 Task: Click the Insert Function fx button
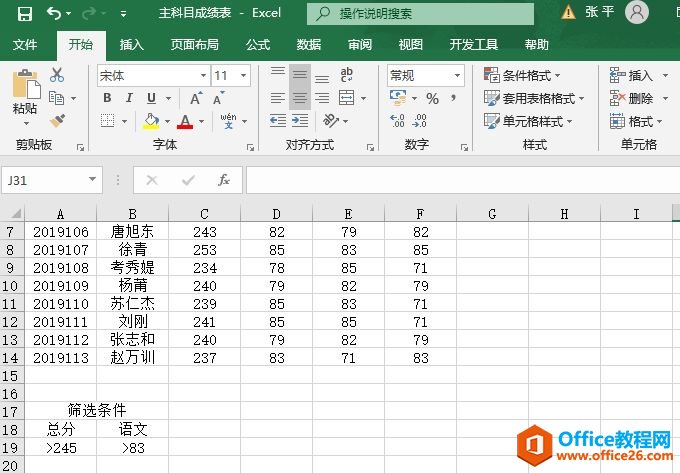pos(224,179)
